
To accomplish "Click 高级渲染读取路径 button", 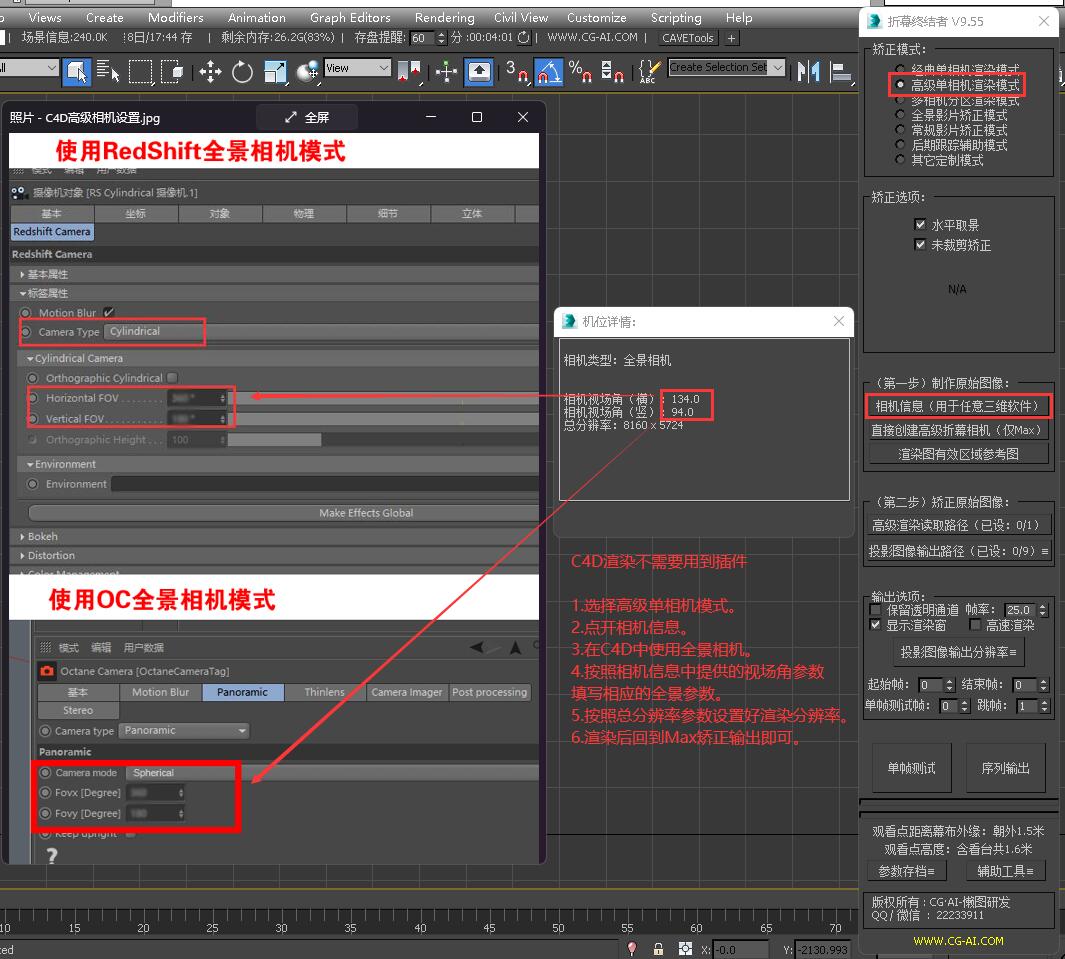I will tap(958, 525).
